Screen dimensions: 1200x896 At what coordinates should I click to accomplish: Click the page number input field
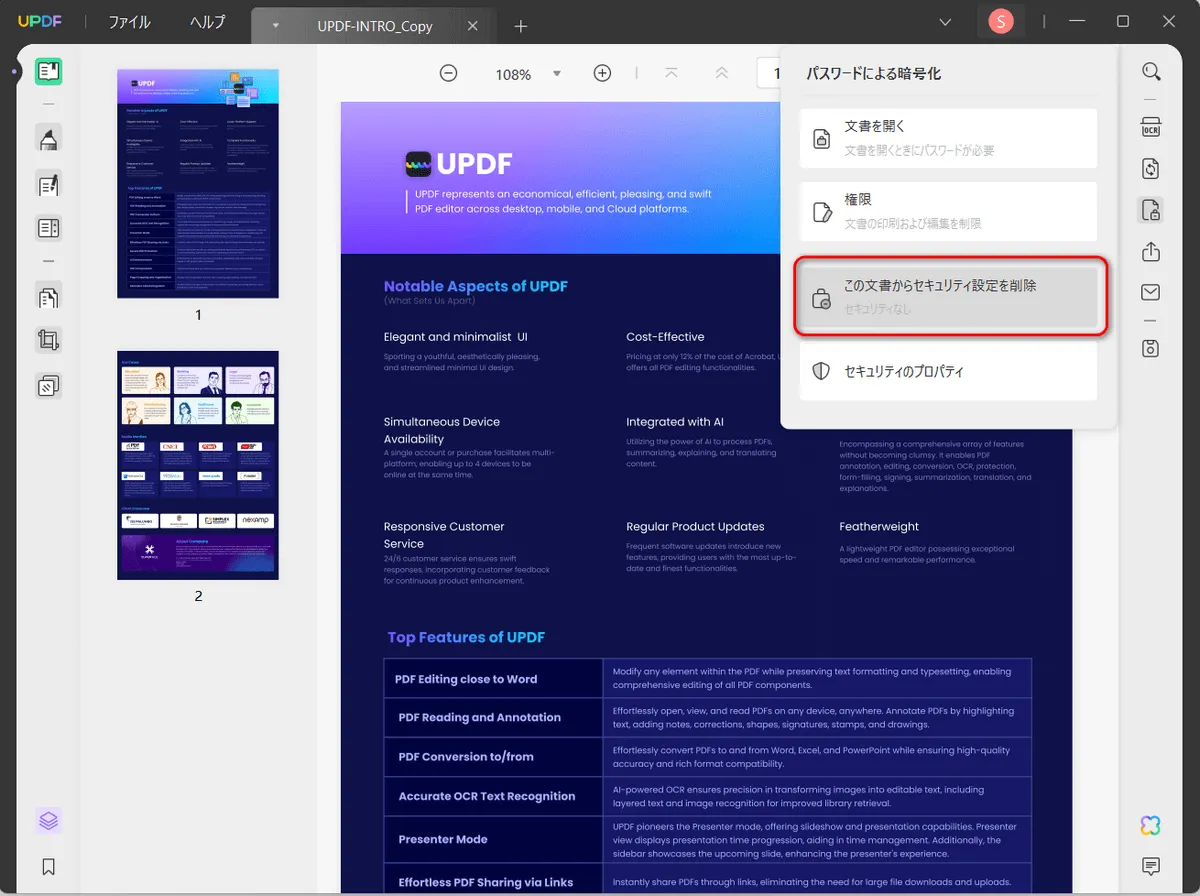click(x=768, y=73)
